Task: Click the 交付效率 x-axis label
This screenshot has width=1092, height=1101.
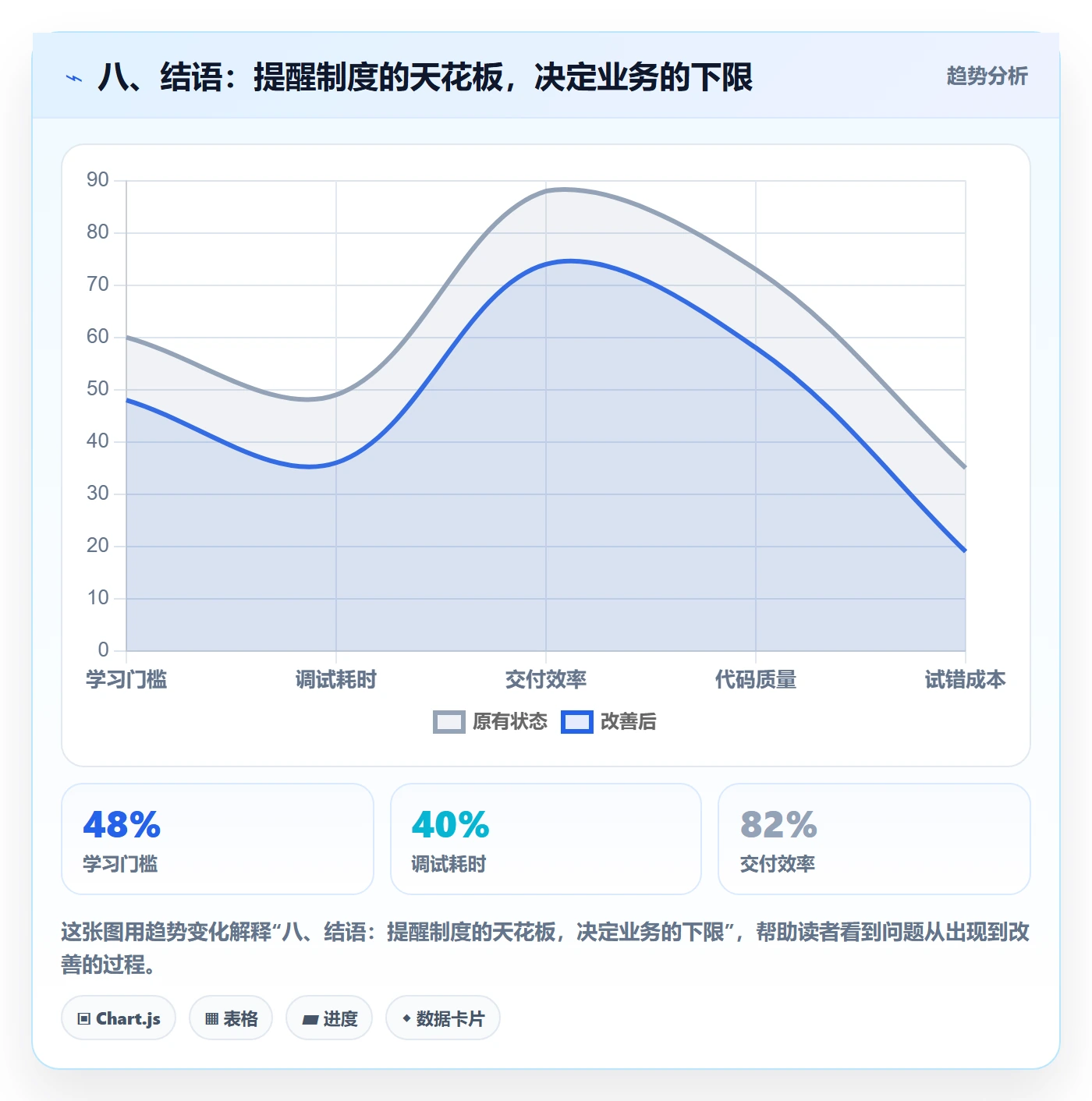Action: pyautogui.click(x=546, y=680)
